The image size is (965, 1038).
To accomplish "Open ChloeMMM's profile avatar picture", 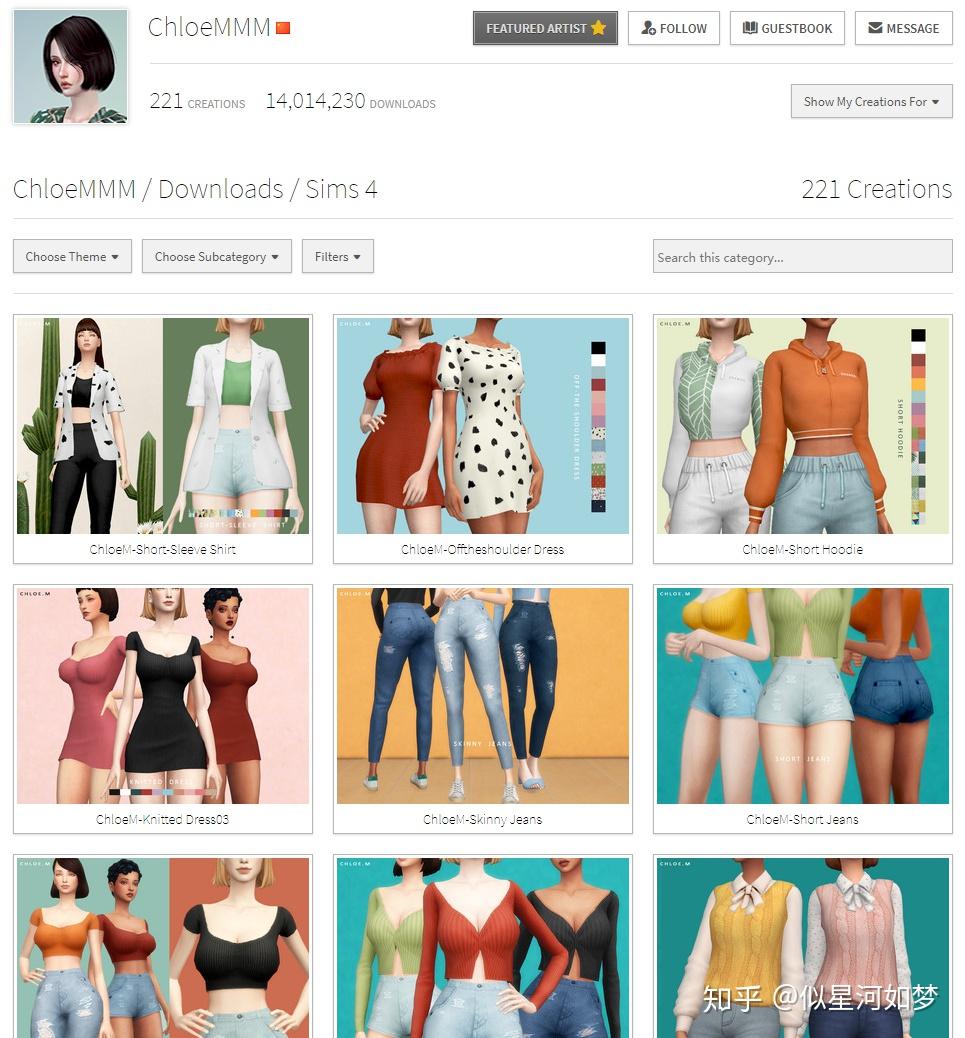I will [69, 65].
